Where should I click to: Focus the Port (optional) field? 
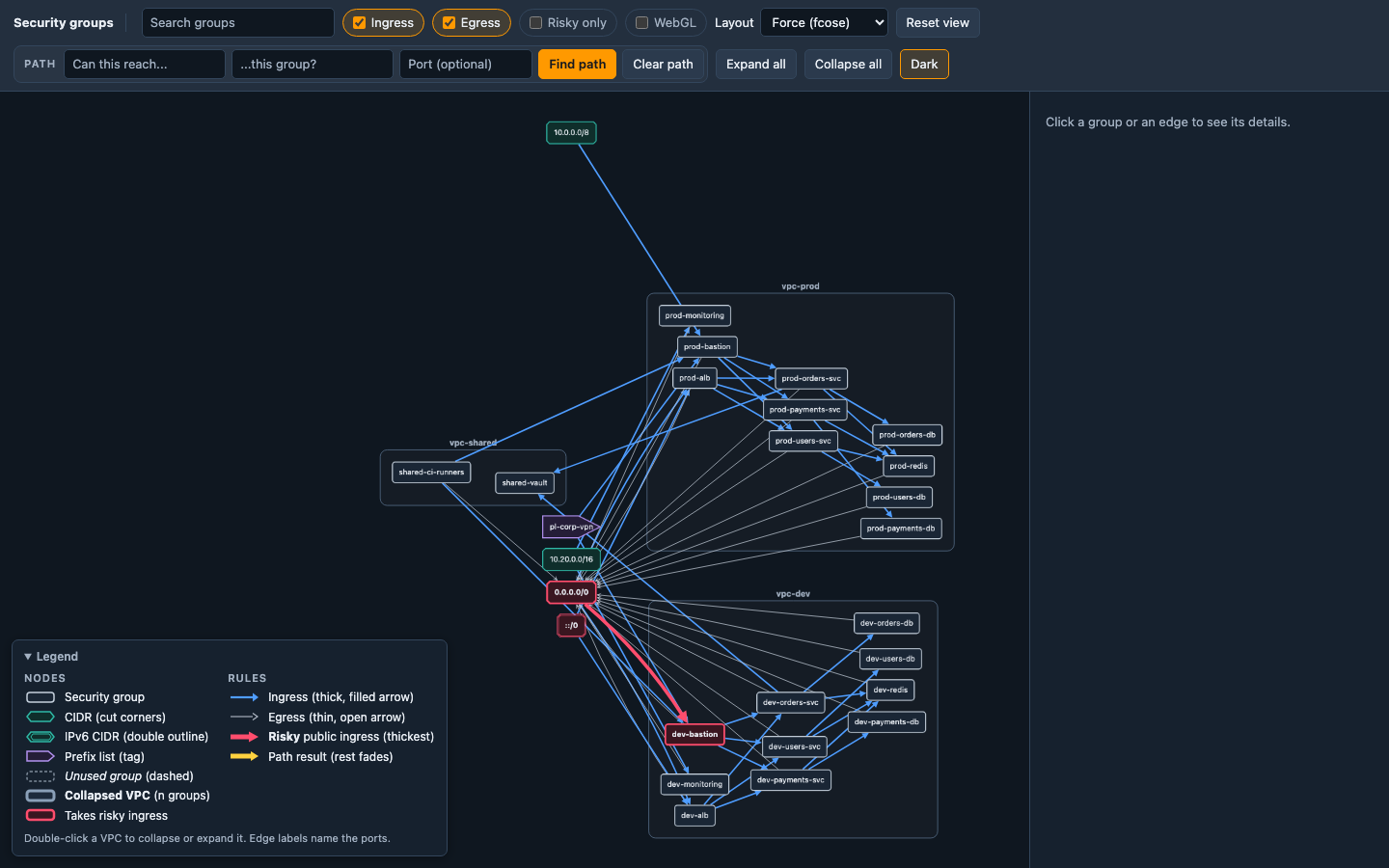[x=466, y=65]
